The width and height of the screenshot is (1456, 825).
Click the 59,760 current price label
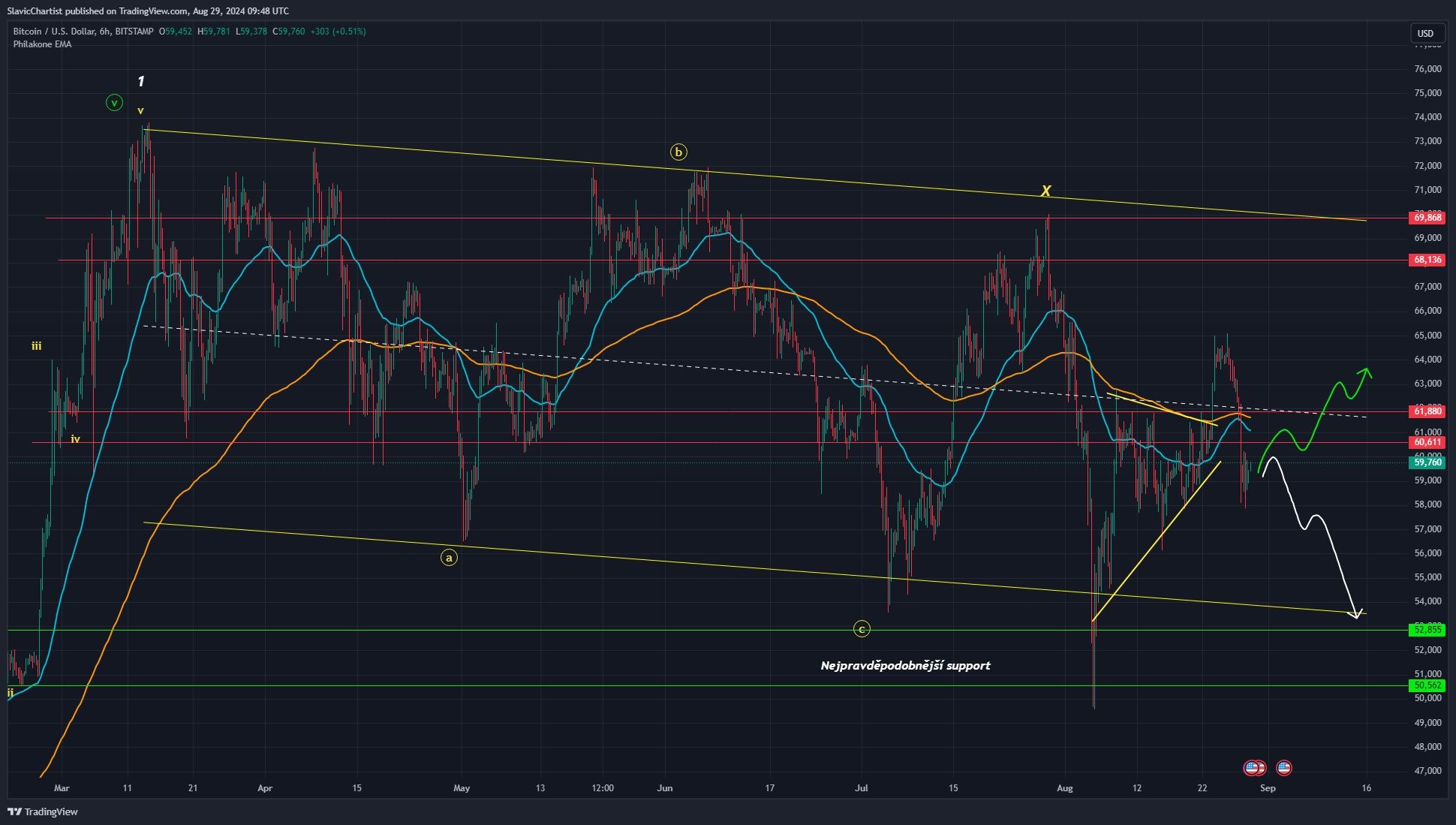click(x=1427, y=463)
